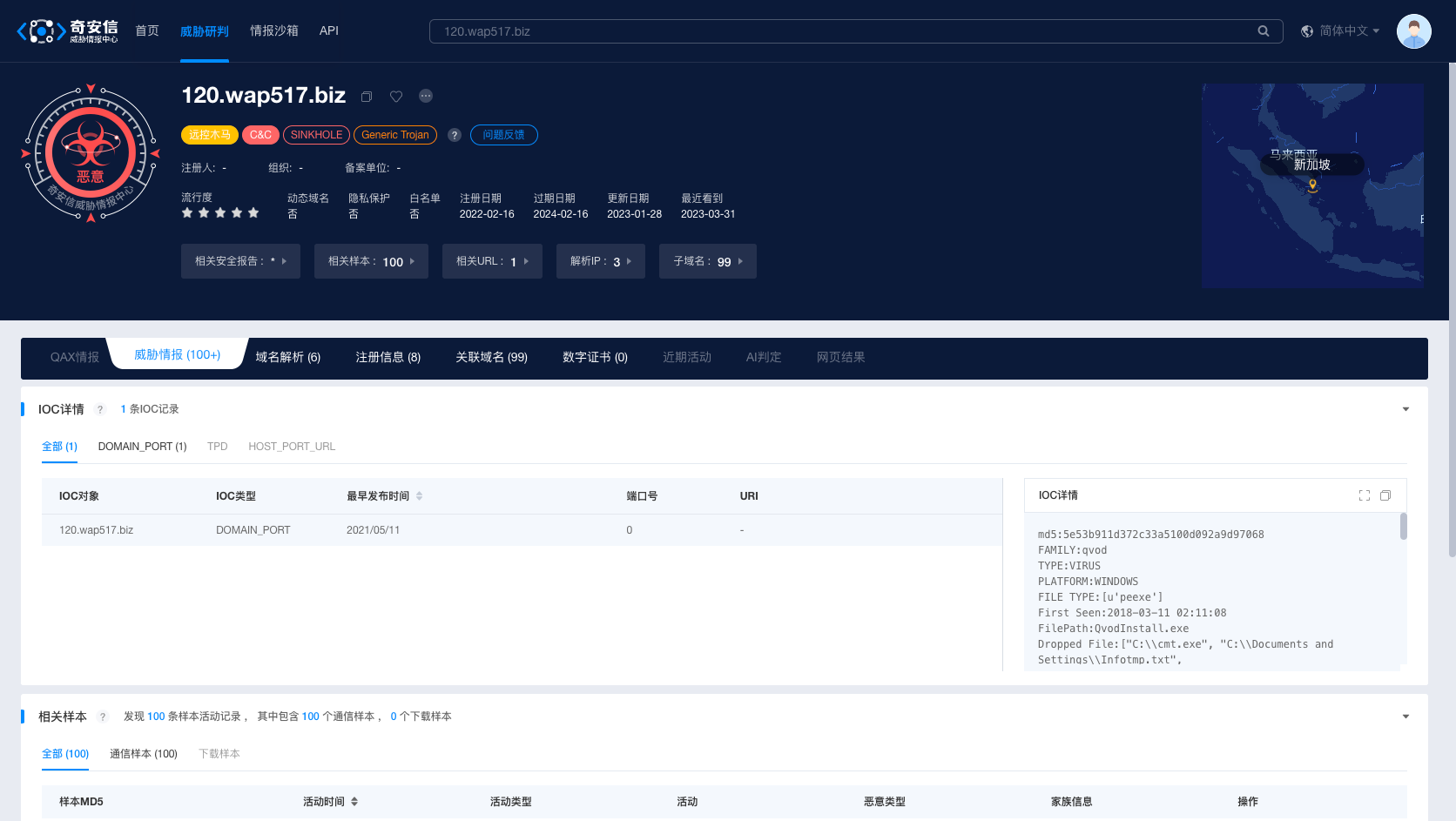The image size is (1456, 821).
Task: Click the Singapore map thumbnail
Action: [1313, 185]
